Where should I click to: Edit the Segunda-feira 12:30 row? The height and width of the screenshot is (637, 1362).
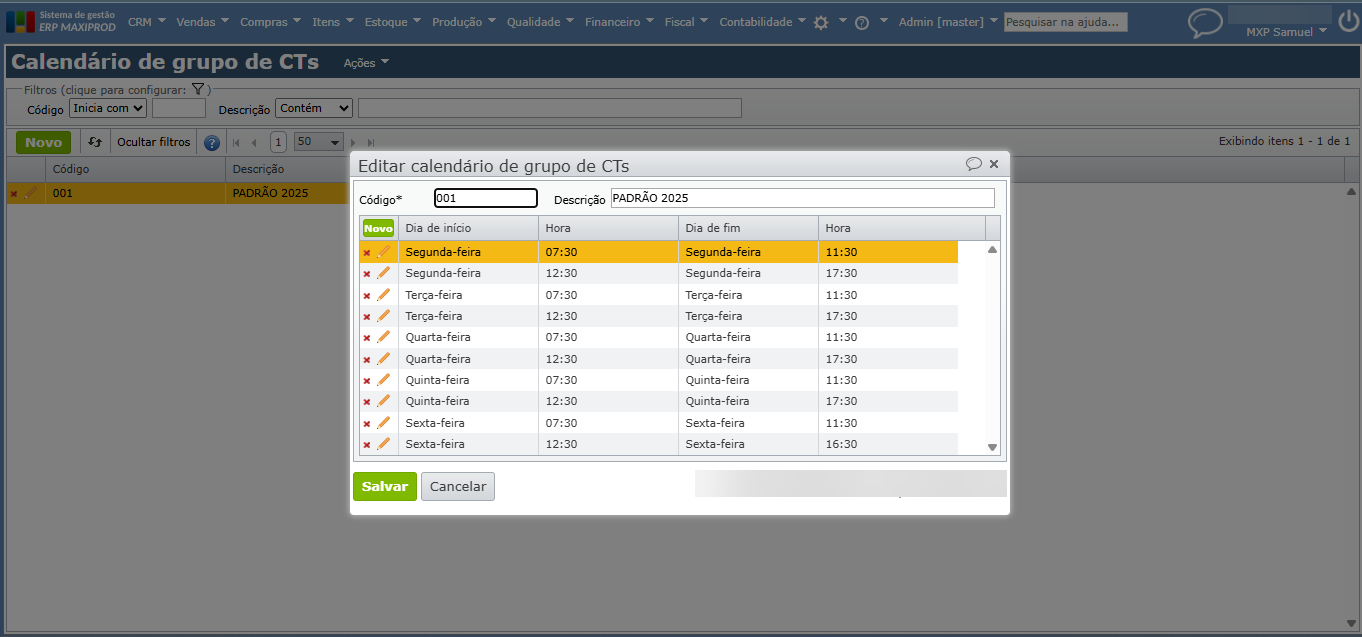(384, 273)
